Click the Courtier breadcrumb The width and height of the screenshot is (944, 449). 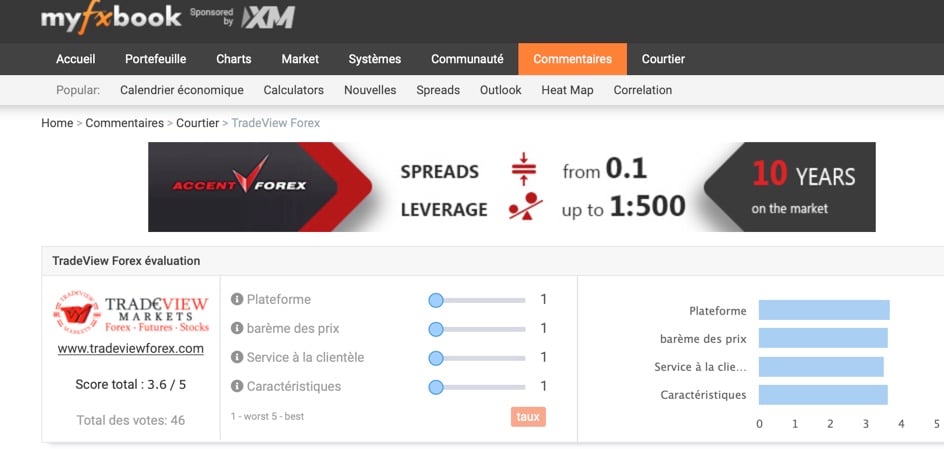click(197, 123)
